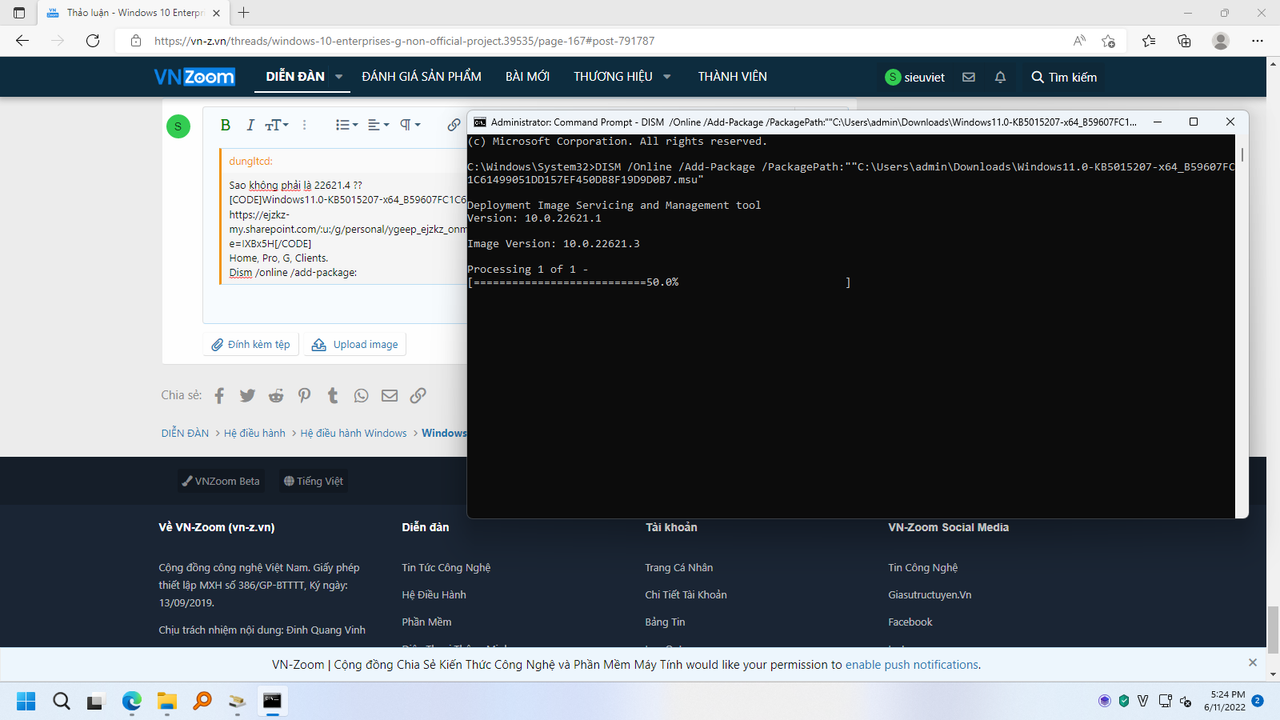Open Hệ điều hành breadcrumb link

[x=254, y=433]
